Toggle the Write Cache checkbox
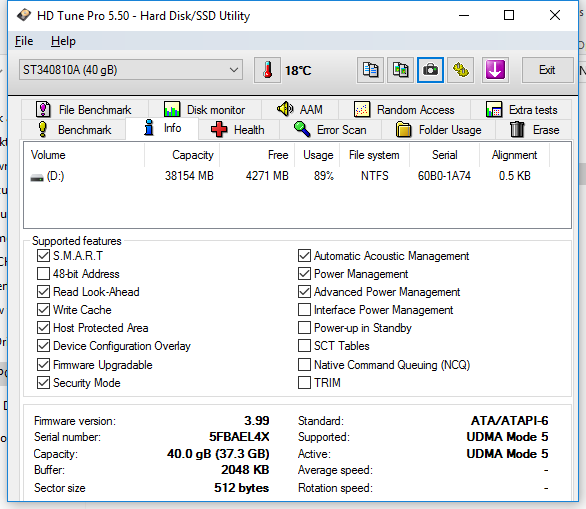The image size is (586, 509). (x=43, y=309)
